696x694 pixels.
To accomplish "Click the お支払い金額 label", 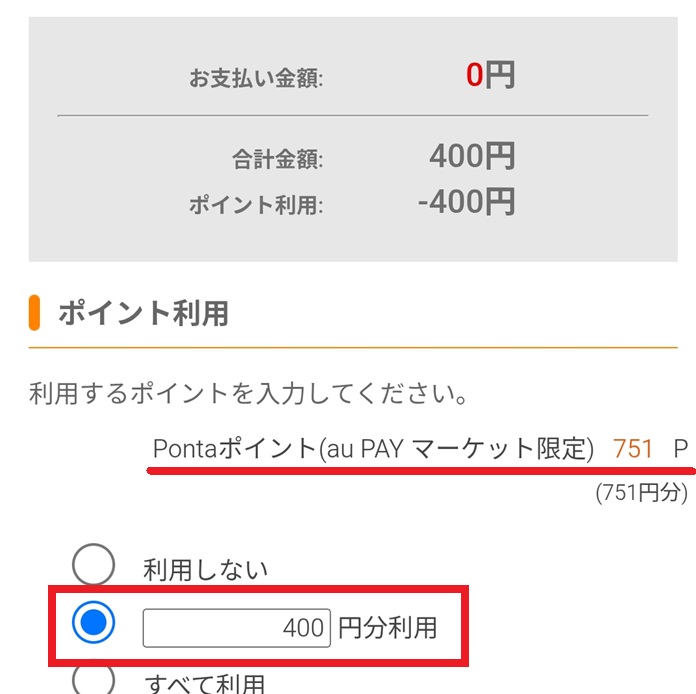I will [256, 78].
